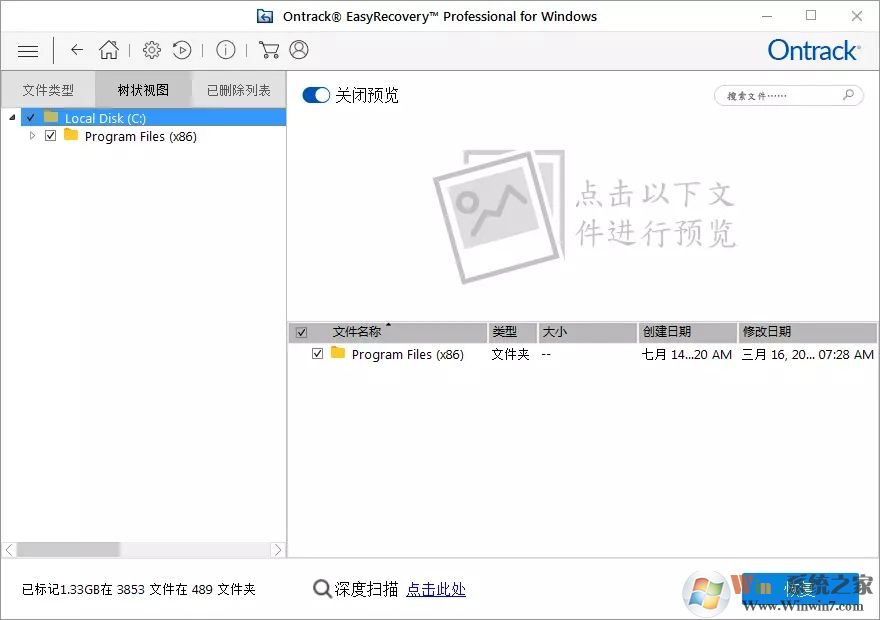Toggle the 关闭预览 preview switch

316,95
